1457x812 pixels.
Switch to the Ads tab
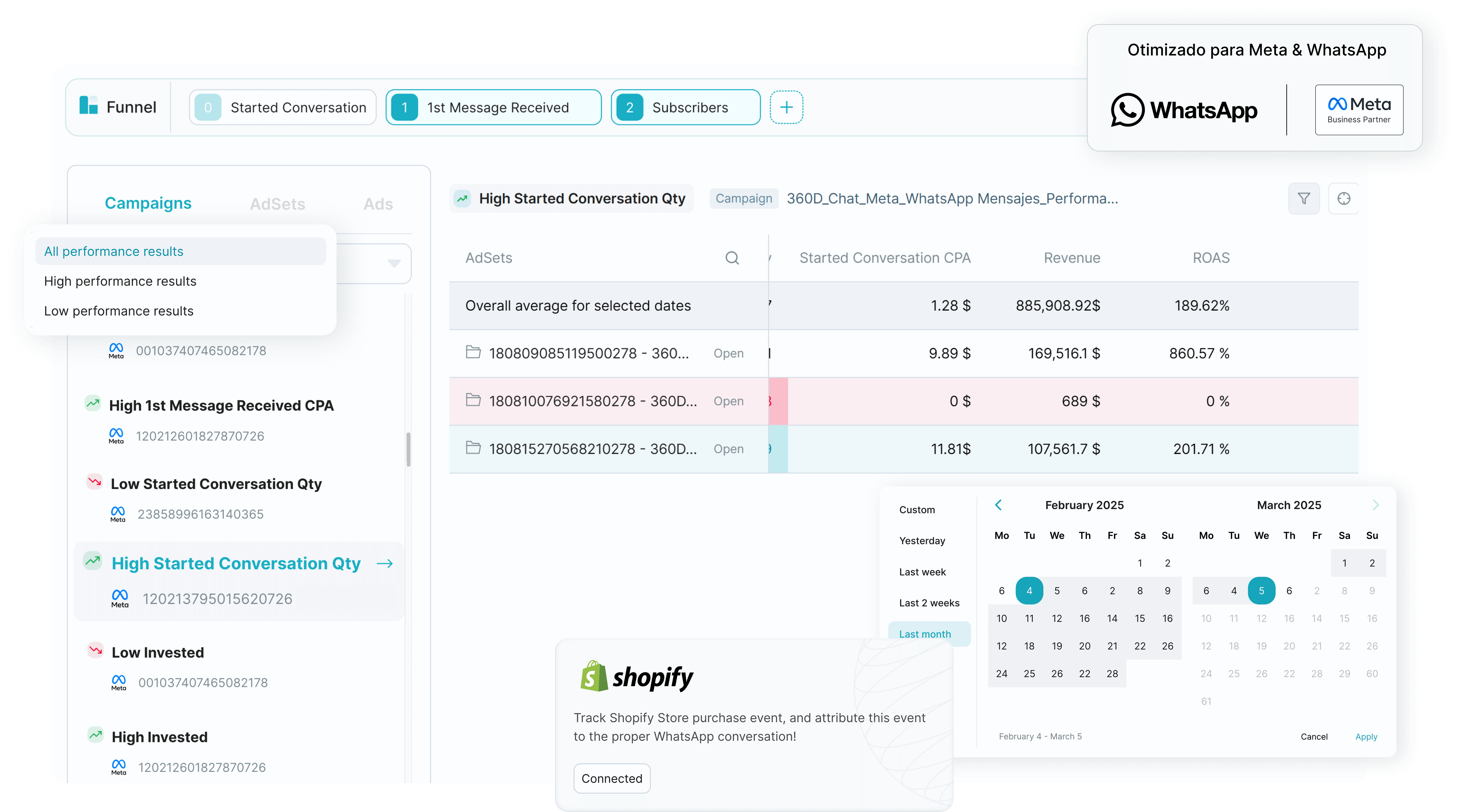pos(378,204)
